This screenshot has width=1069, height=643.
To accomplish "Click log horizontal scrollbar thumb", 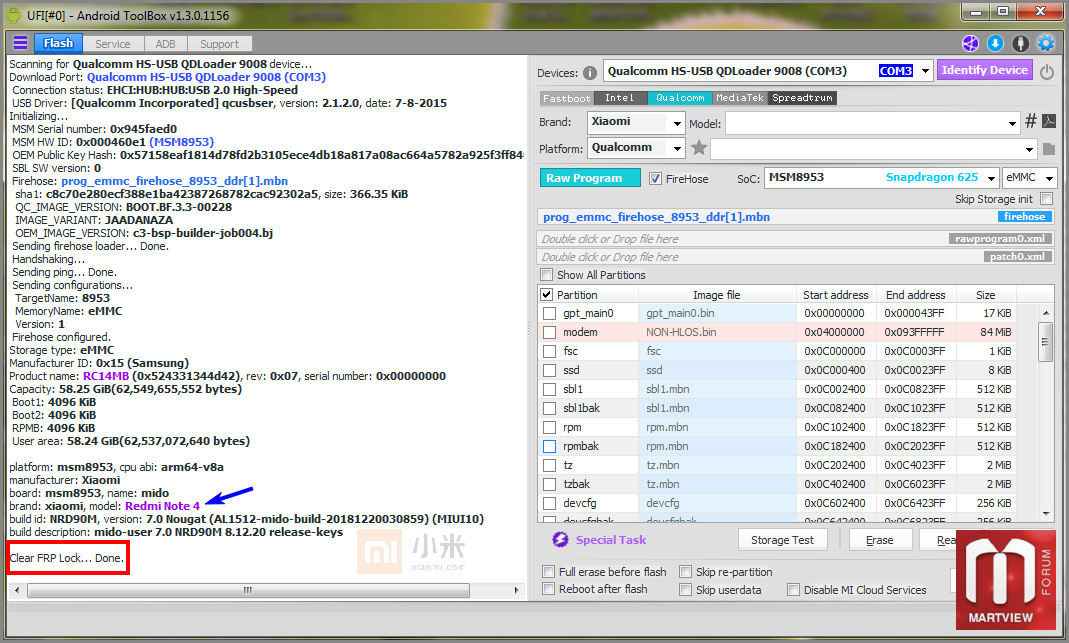I will (x=248, y=590).
